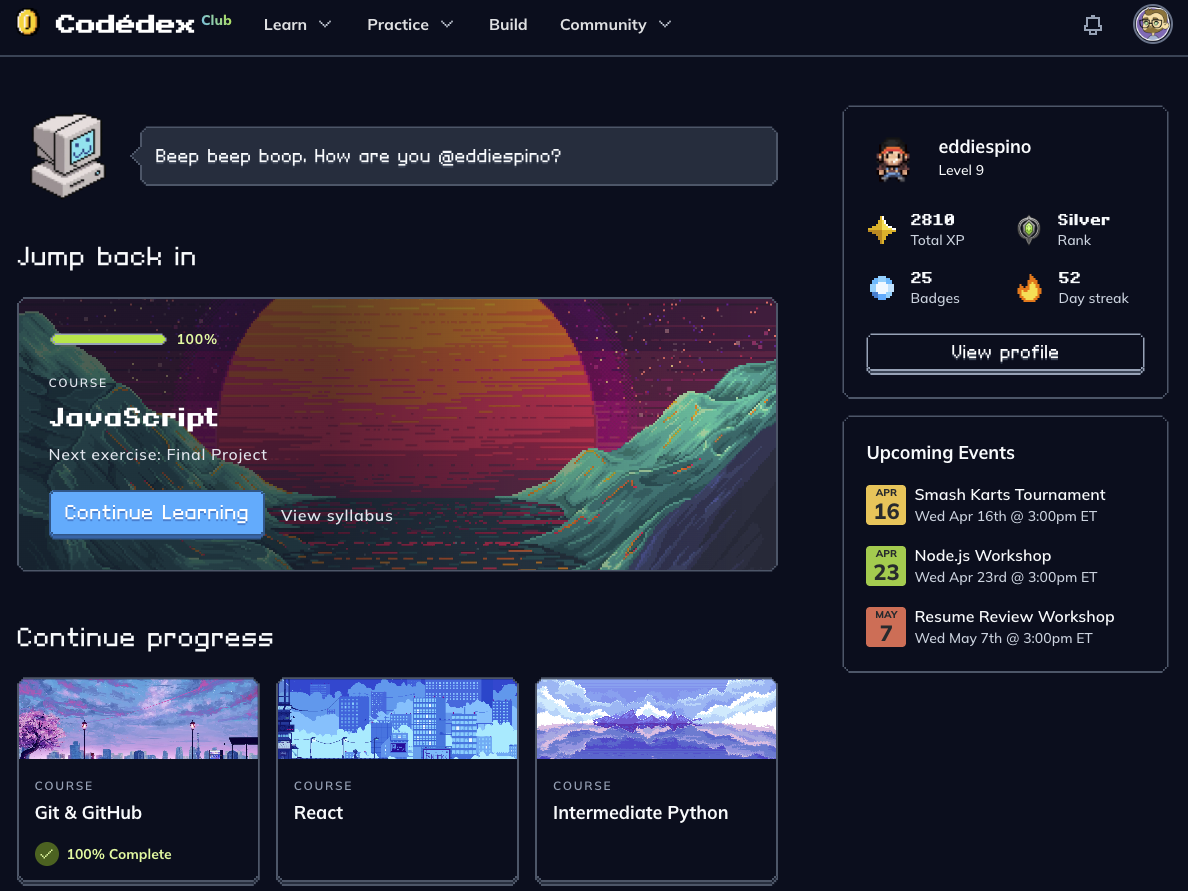
Task: Click the View profile button
Action: pos(1005,353)
